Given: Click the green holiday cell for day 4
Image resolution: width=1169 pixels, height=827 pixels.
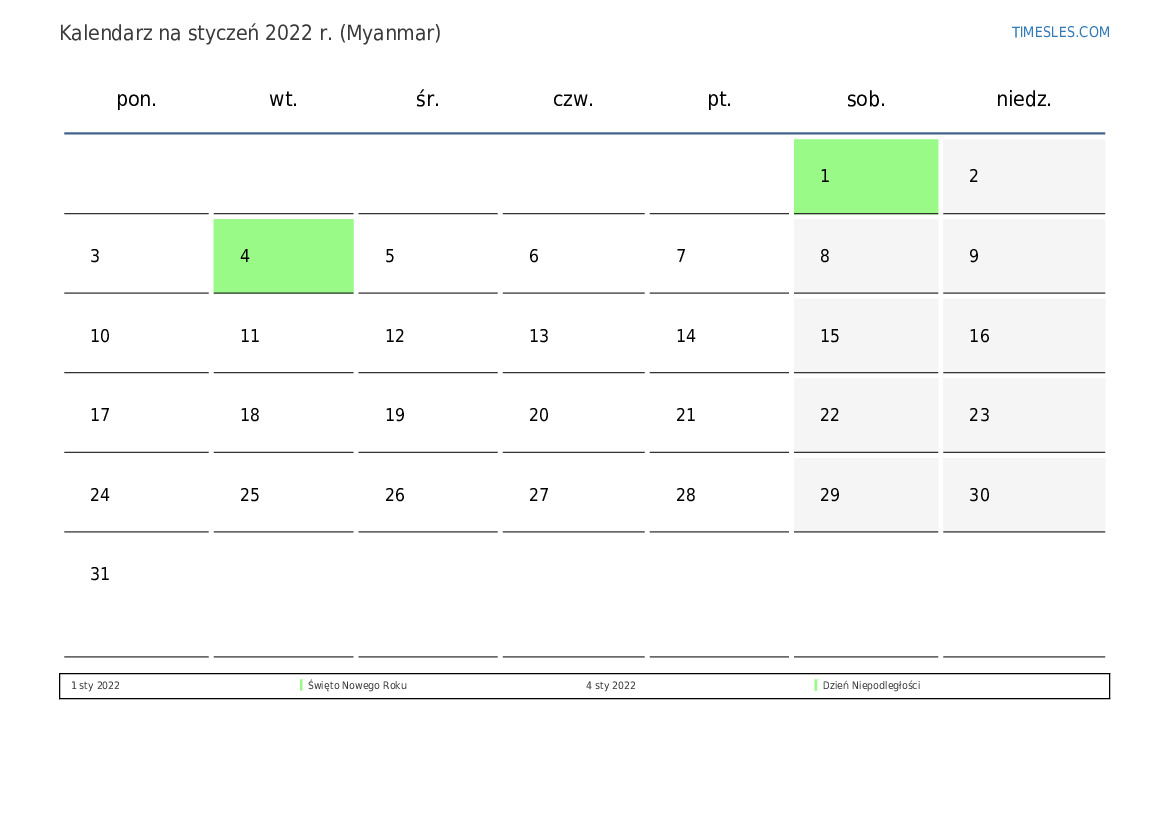Looking at the screenshot, I should (283, 256).
